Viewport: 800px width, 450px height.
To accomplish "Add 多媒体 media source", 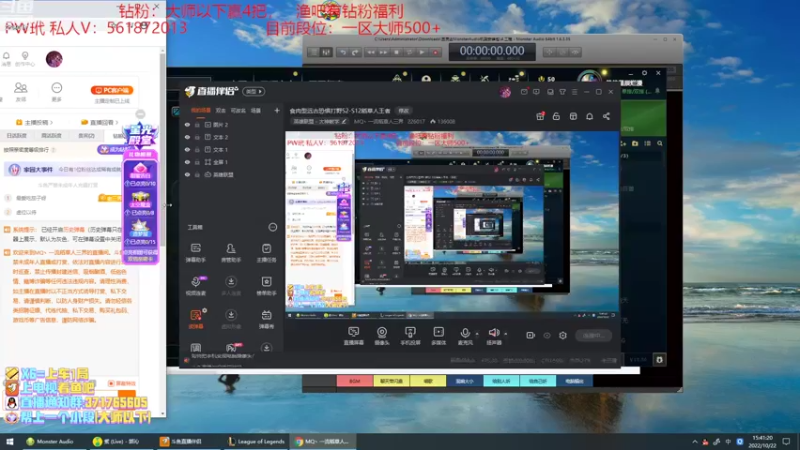I will click(438, 336).
